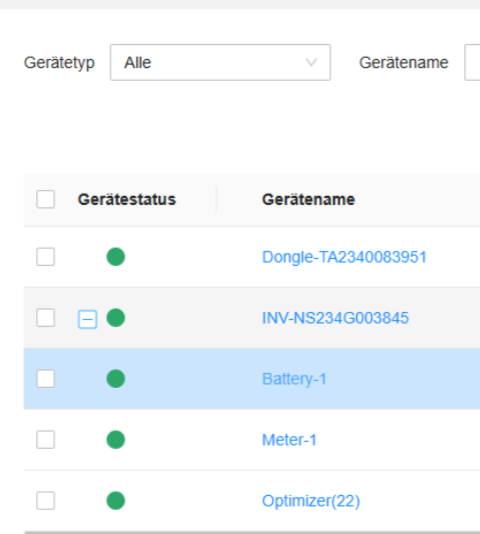The image size is (480, 534).
Task: Select the checkbox for INV-NS234G003845 row
Action: pyautogui.click(x=46, y=318)
